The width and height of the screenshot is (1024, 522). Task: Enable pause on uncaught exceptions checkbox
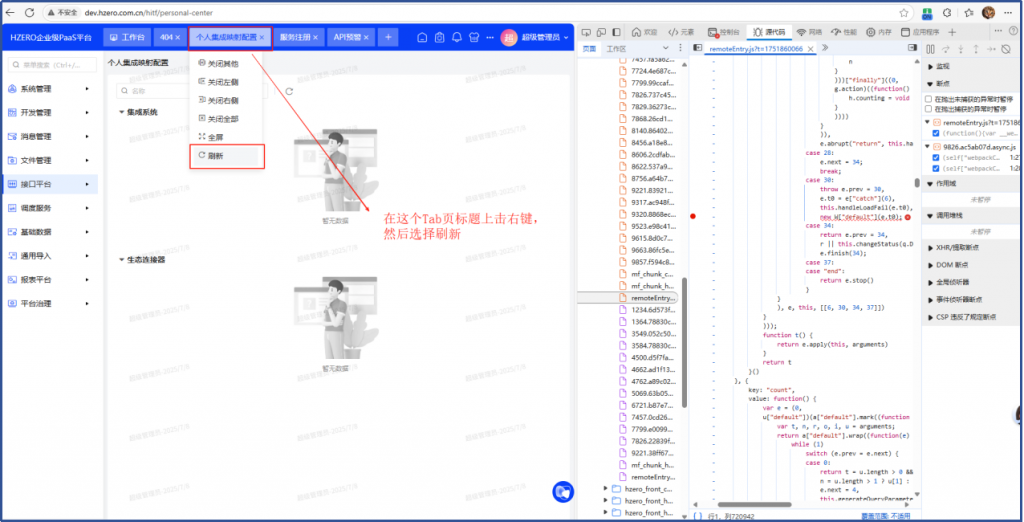click(x=930, y=100)
